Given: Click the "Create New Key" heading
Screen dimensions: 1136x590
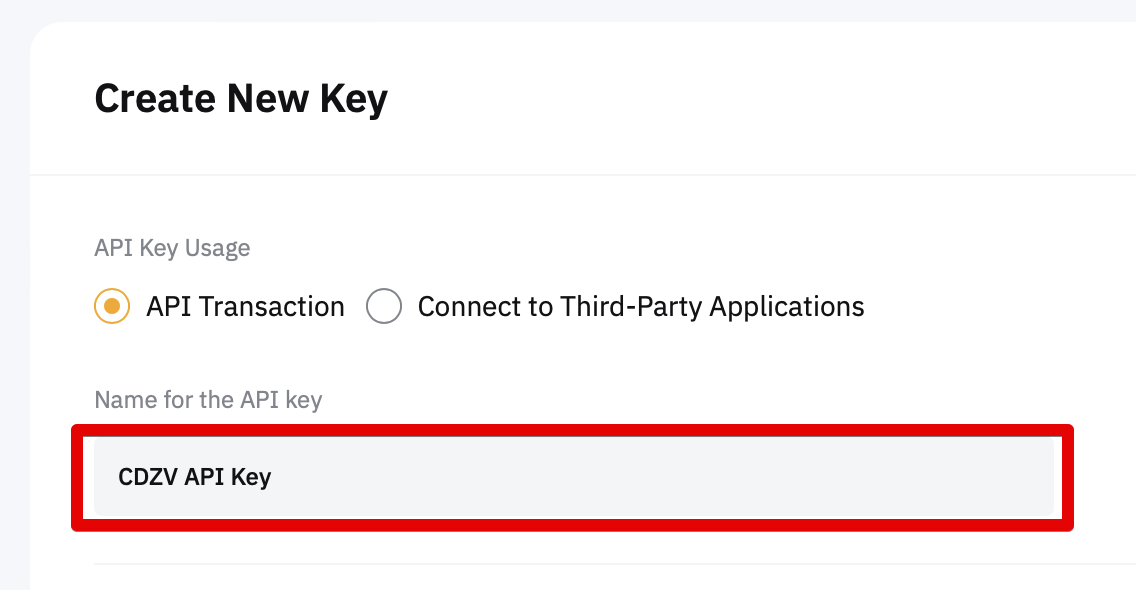Looking at the screenshot, I should pos(241,99).
